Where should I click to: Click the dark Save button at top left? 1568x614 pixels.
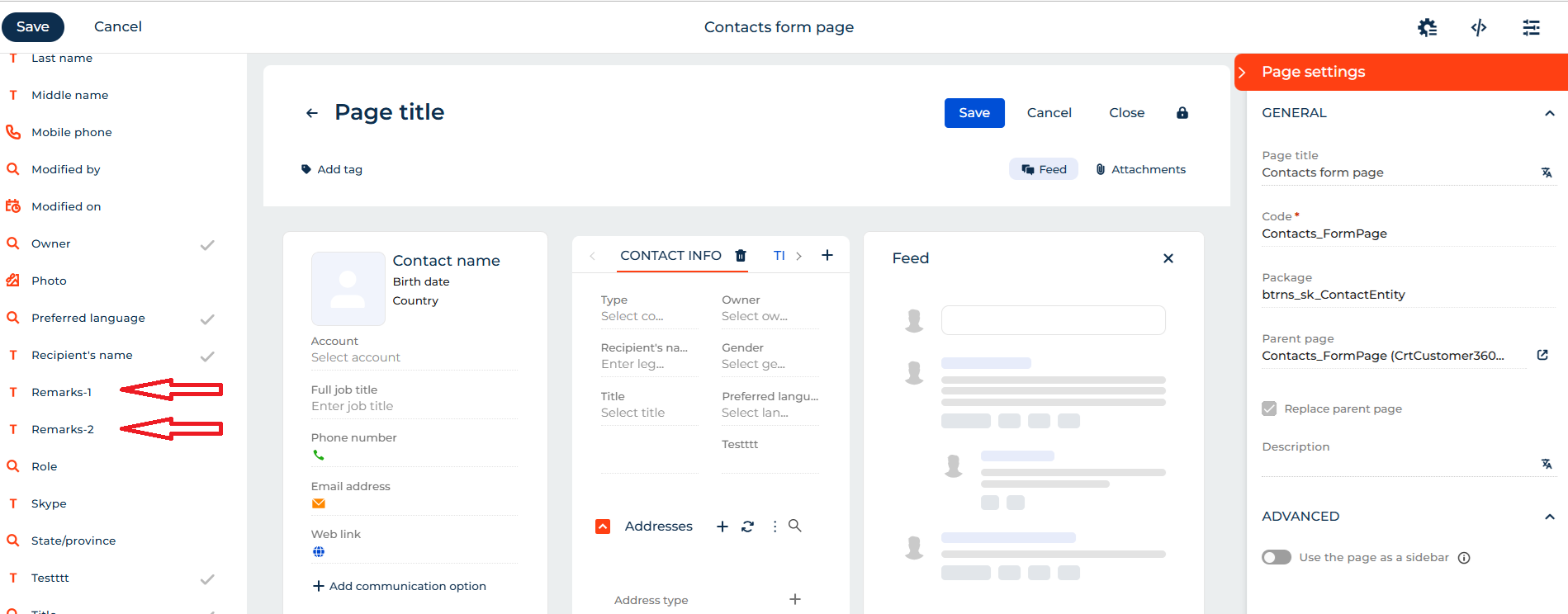pos(33,27)
